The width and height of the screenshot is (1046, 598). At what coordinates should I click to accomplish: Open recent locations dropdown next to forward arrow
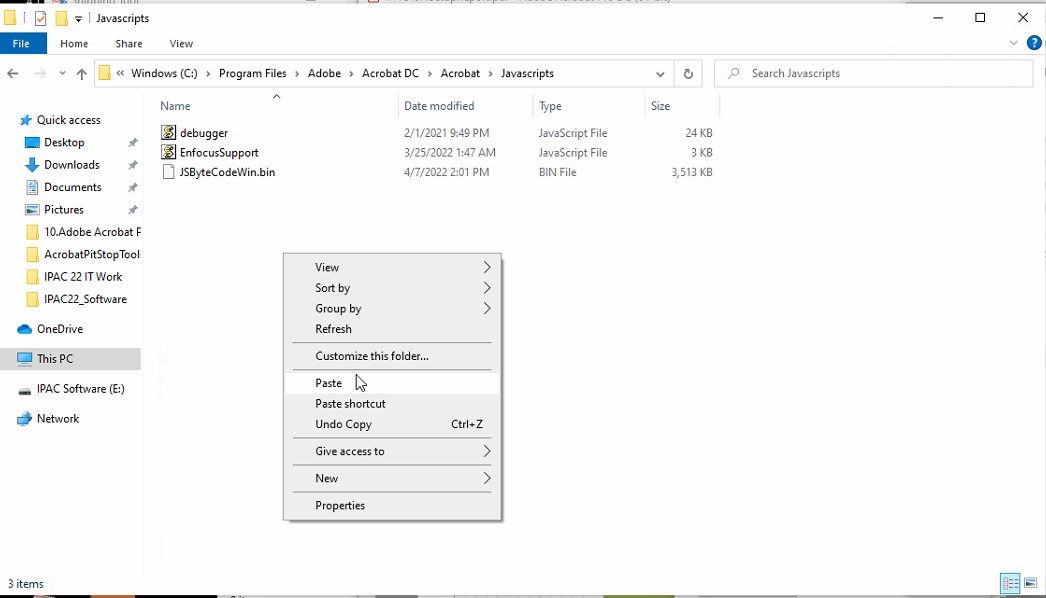coord(63,74)
